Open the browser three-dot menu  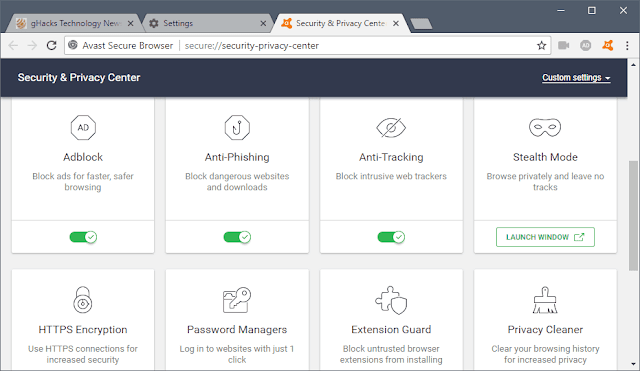(627, 45)
